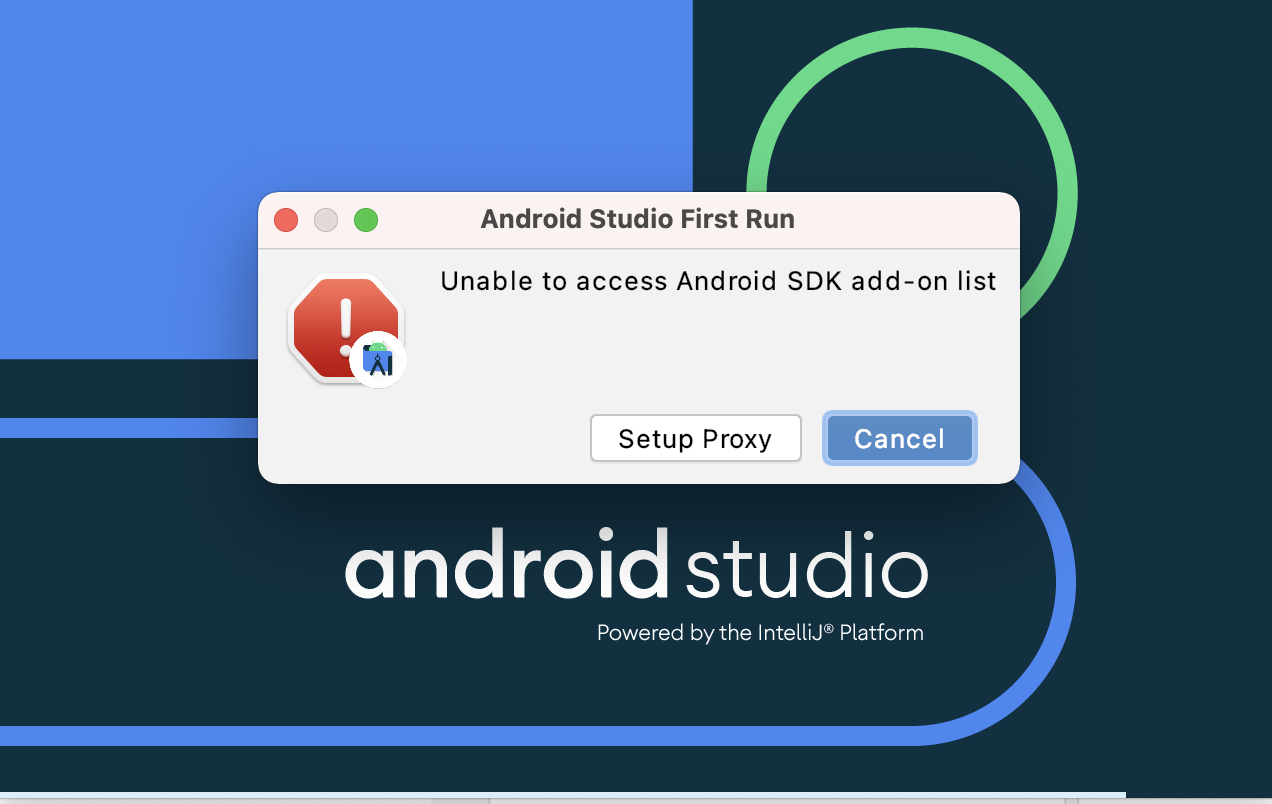Click the Android Studio badge on error icon
The width and height of the screenshot is (1272, 804).
(x=378, y=359)
